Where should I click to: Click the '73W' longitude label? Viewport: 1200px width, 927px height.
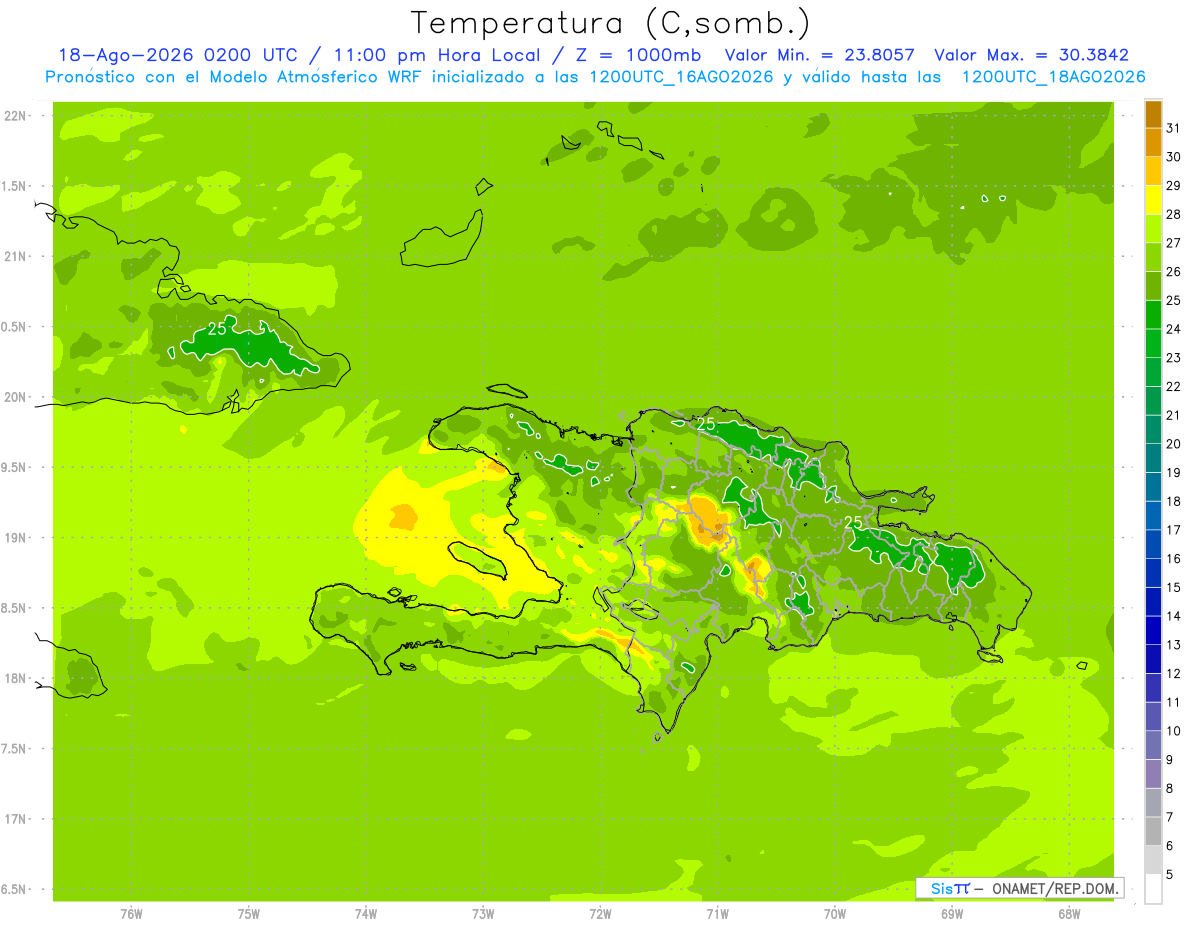tap(483, 913)
